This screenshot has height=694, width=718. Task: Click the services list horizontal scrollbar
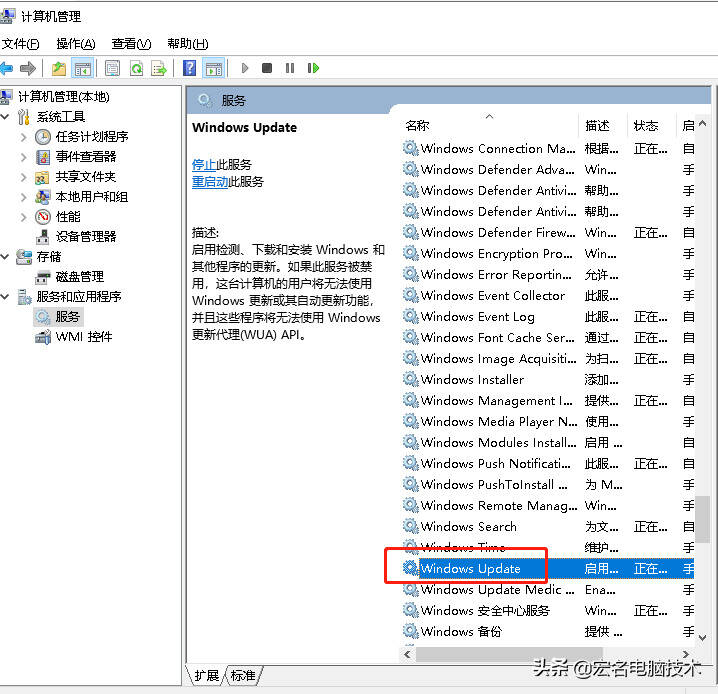point(508,654)
